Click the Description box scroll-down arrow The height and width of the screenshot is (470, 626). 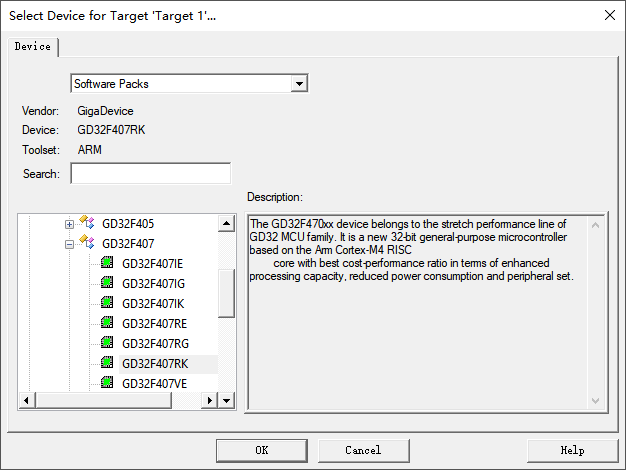pyautogui.click(x=595, y=401)
